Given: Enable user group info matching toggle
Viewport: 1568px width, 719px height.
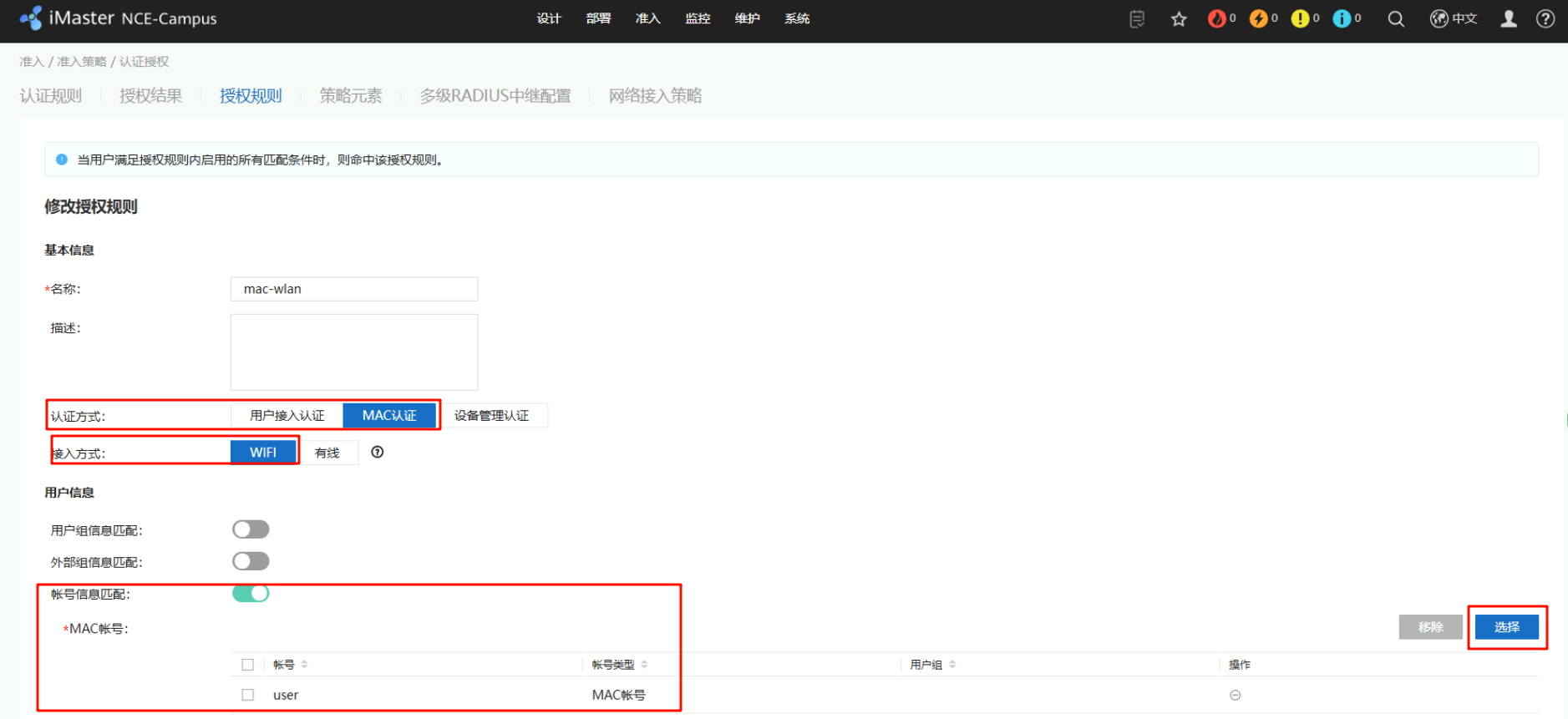Looking at the screenshot, I should (251, 529).
